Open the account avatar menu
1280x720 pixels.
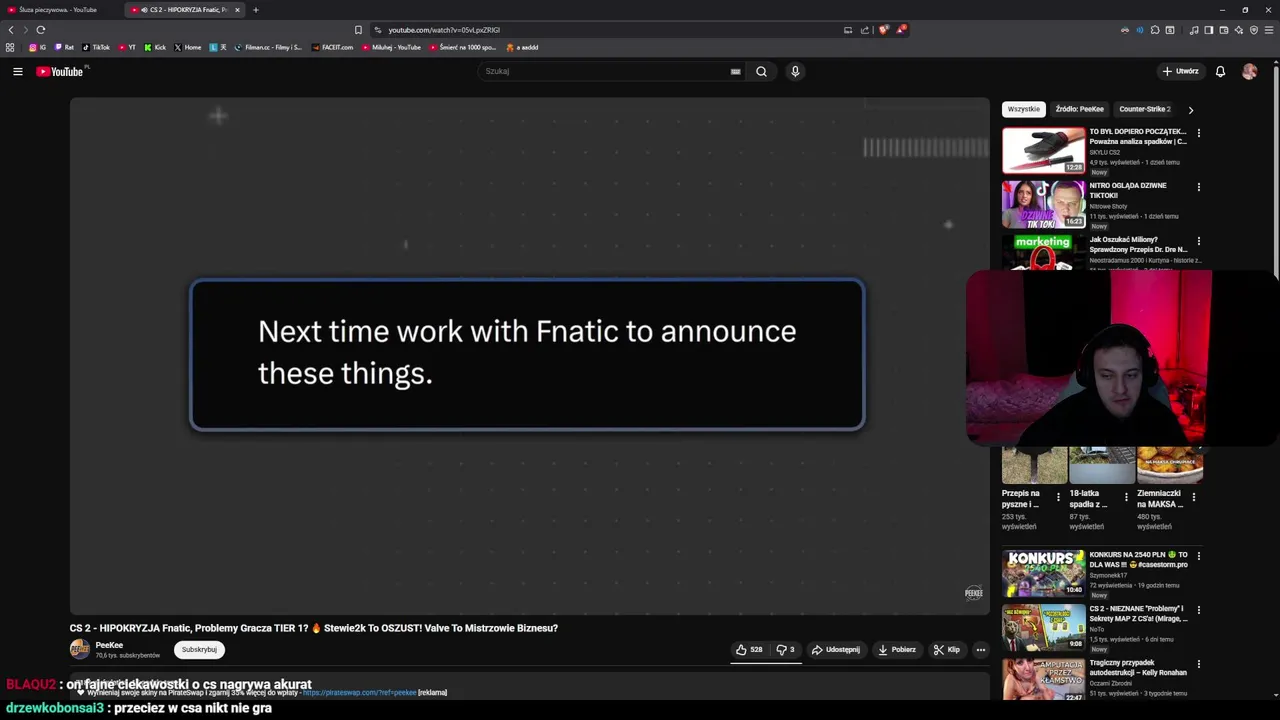[1249, 71]
